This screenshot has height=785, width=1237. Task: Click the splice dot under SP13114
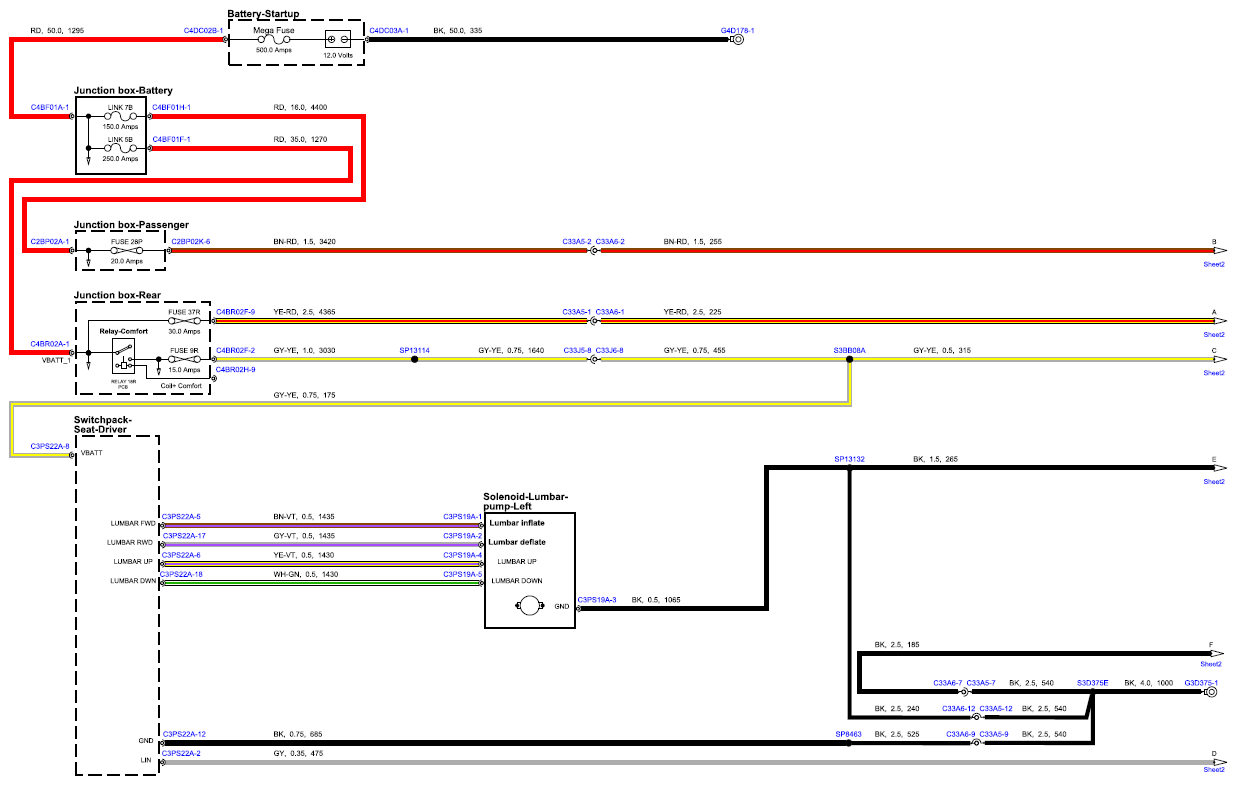pyautogui.click(x=414, y=359)
